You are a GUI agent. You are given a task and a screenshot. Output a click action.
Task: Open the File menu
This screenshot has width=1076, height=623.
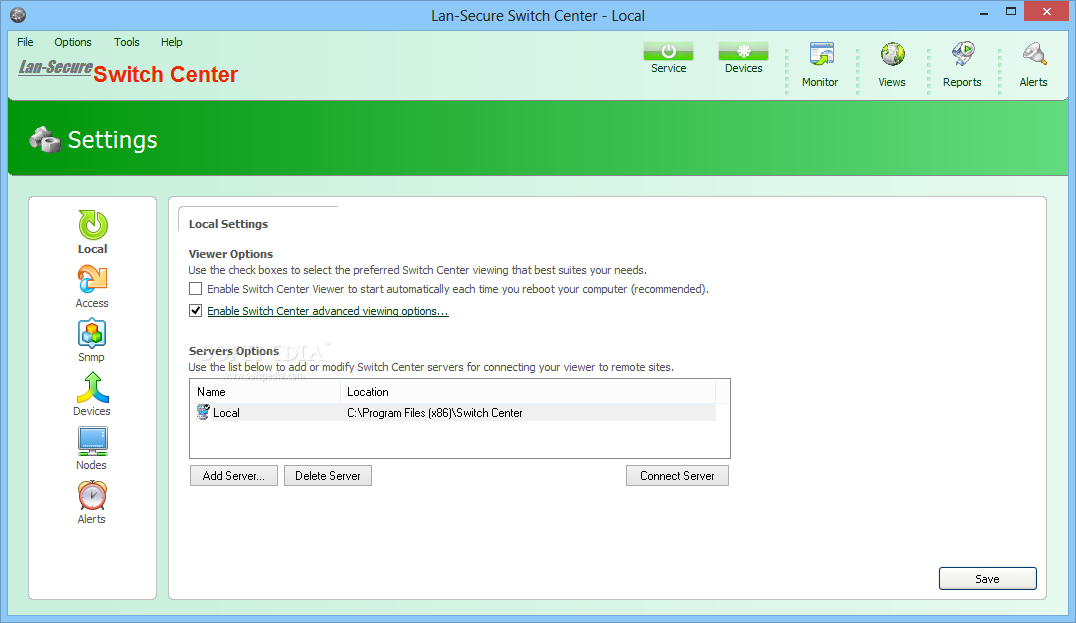pos(25,42)
